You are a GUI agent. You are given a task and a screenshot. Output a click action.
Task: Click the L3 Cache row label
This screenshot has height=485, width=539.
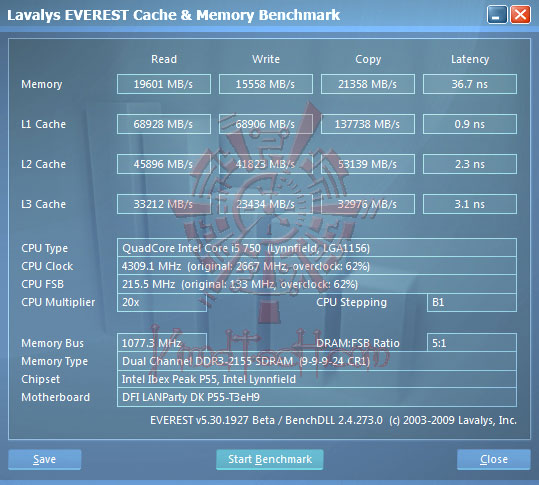click(x=43, y=204)
